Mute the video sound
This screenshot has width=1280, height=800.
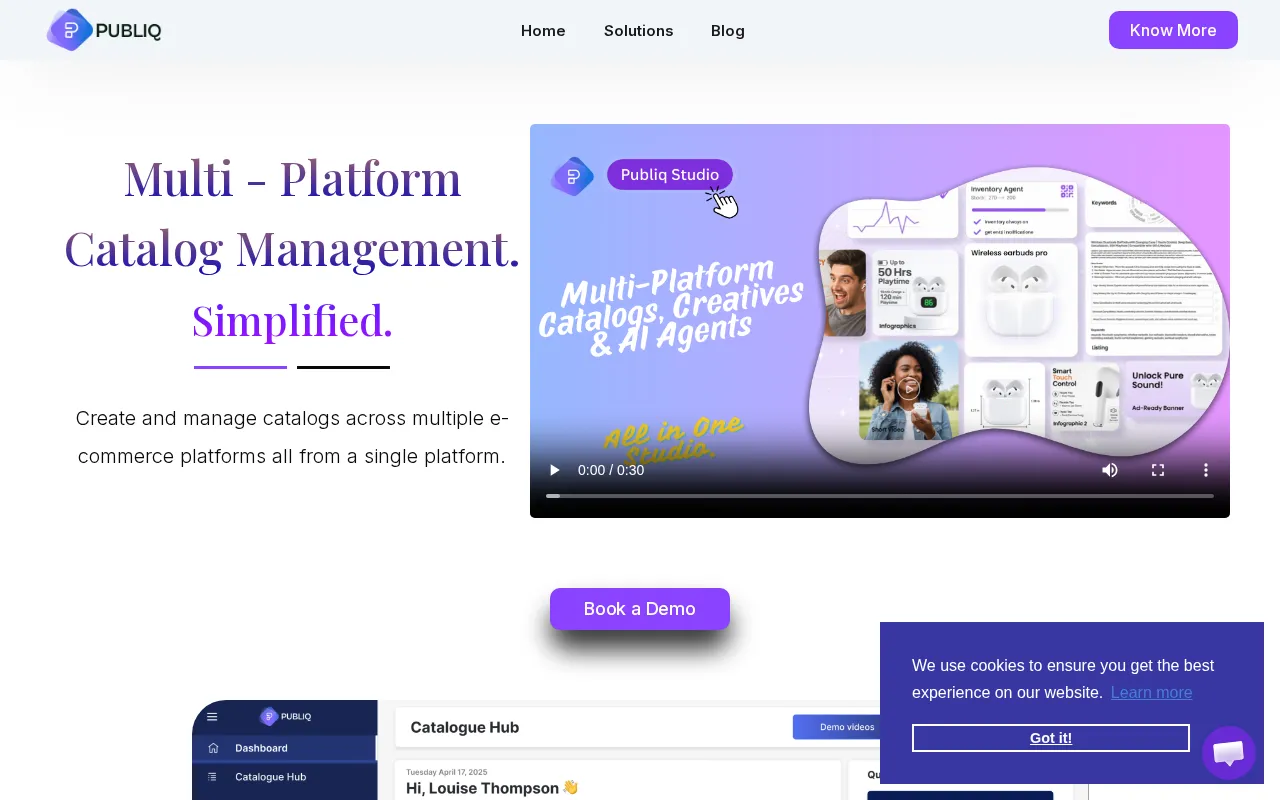tap(1110, 470)
